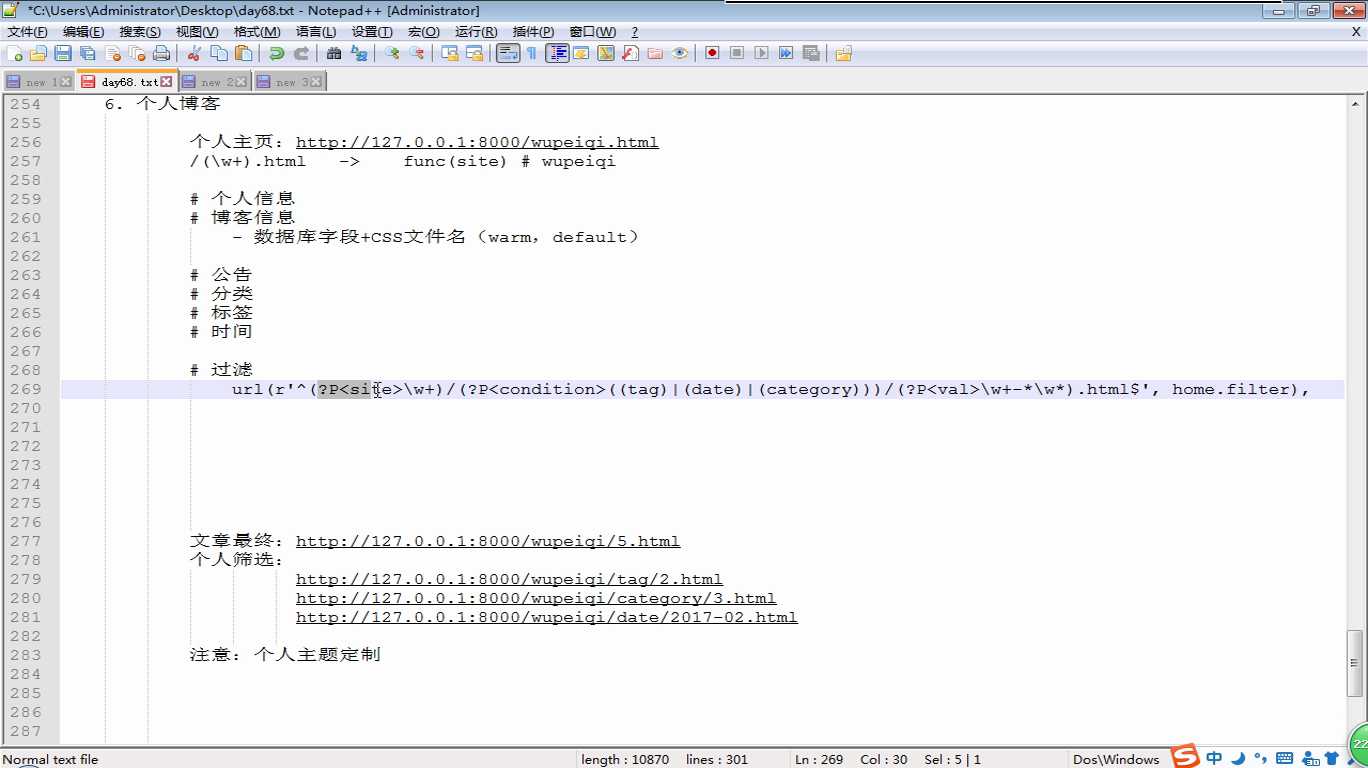Open the 运行(R) menu
The height and width of the screenshot is (768, 1368).
pos(476,32)
